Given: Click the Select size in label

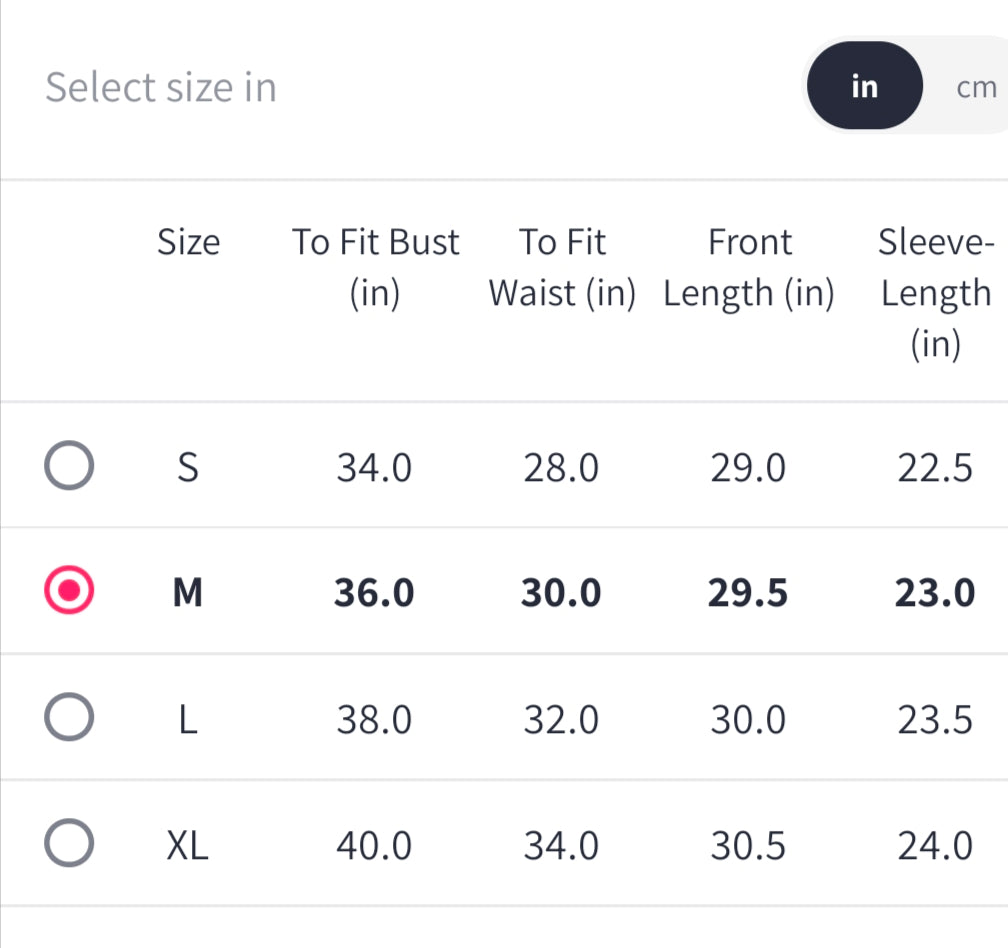Looking at the screenshot, I should 161,88.
